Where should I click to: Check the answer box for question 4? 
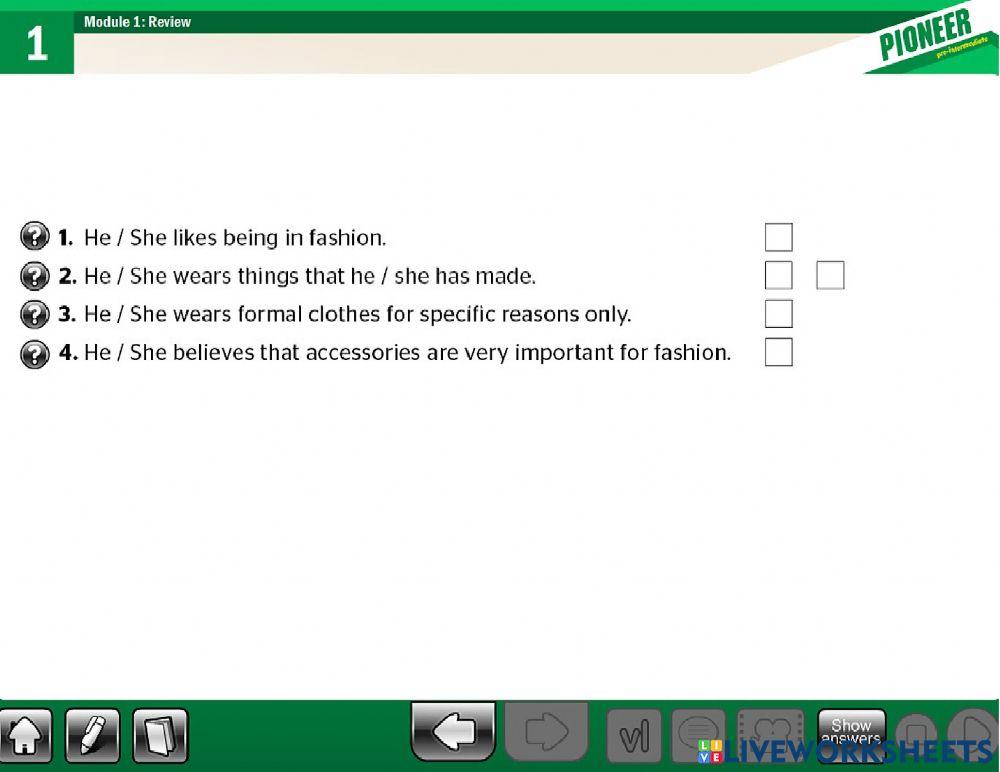[779, 352]
